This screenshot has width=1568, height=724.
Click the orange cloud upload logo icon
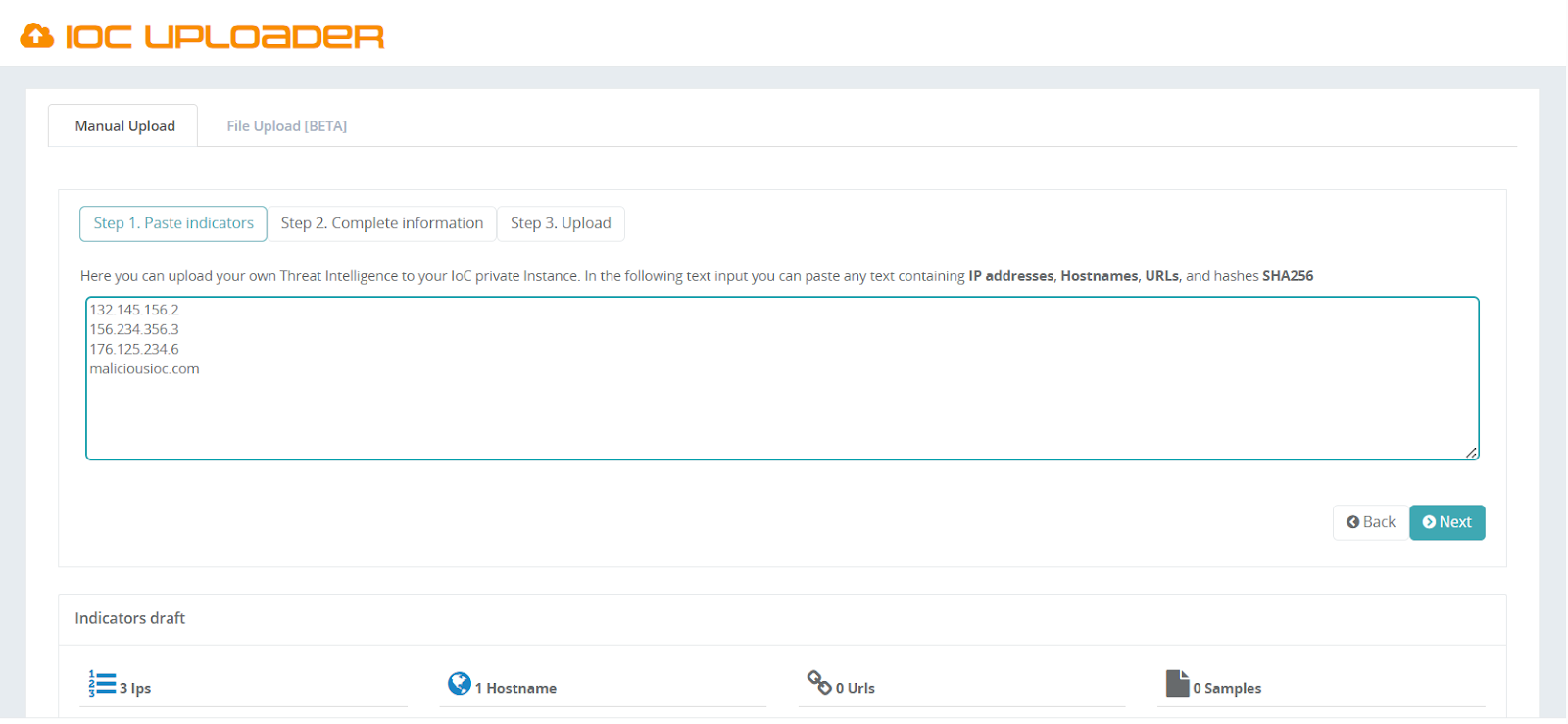(x=37, y=36)
